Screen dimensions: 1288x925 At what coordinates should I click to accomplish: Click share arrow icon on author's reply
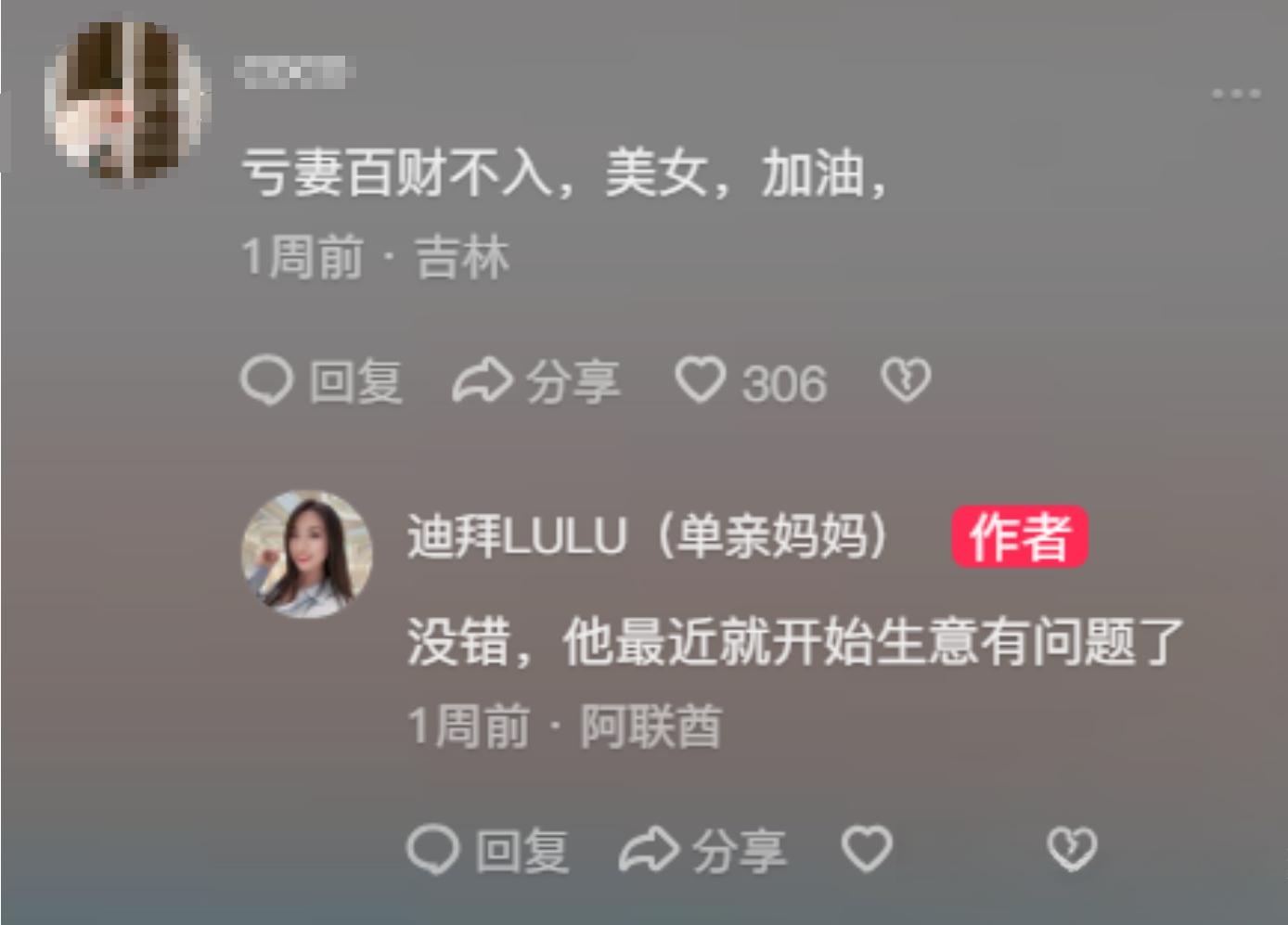tap(650, 850)
